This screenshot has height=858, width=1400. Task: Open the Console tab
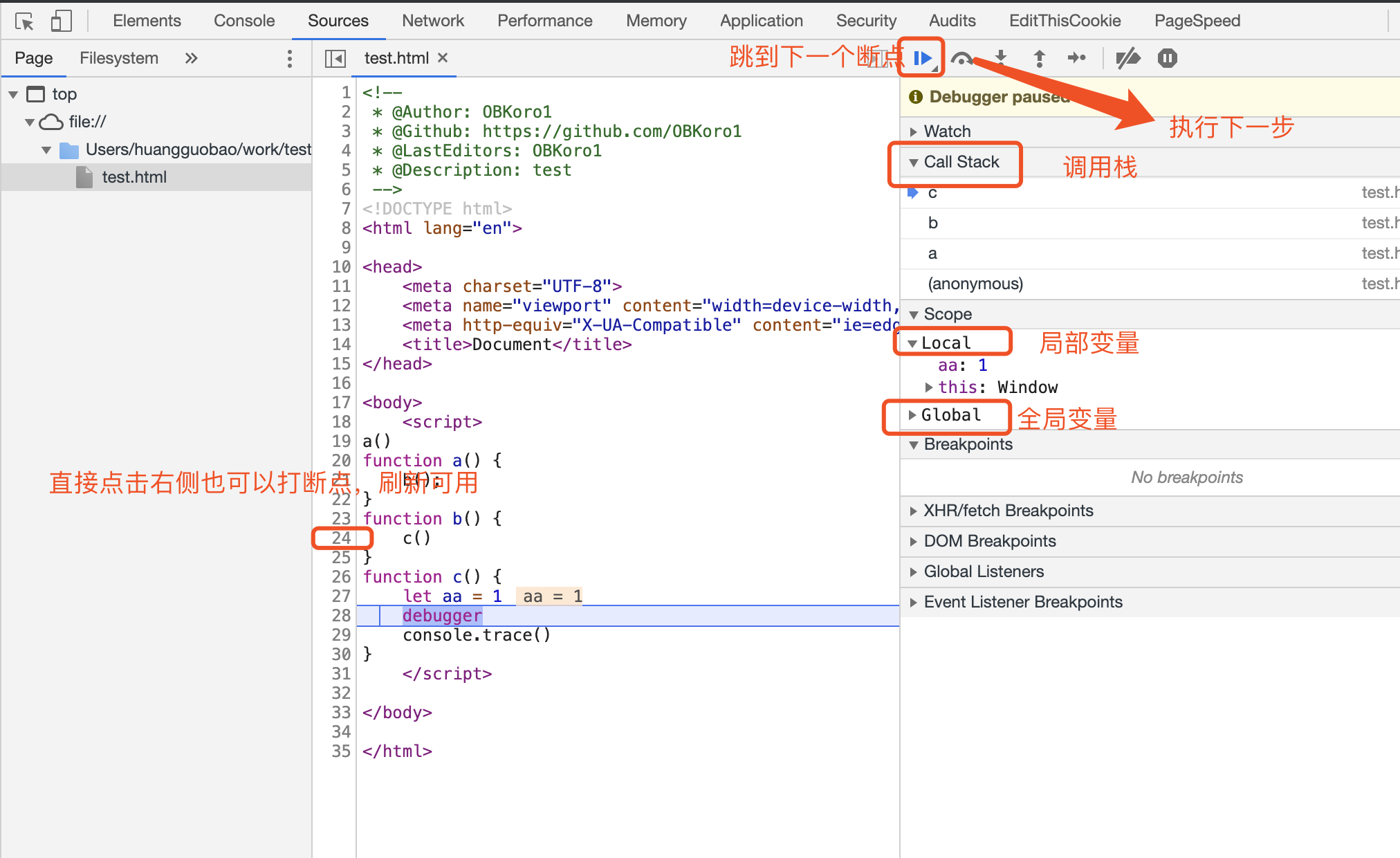244,21
